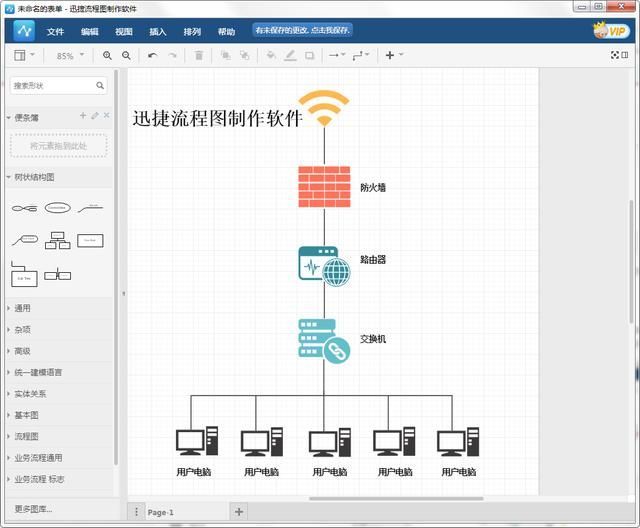Open the 插入 menu
The height and width of the screenshot is (528, 640).
point(158,32)
